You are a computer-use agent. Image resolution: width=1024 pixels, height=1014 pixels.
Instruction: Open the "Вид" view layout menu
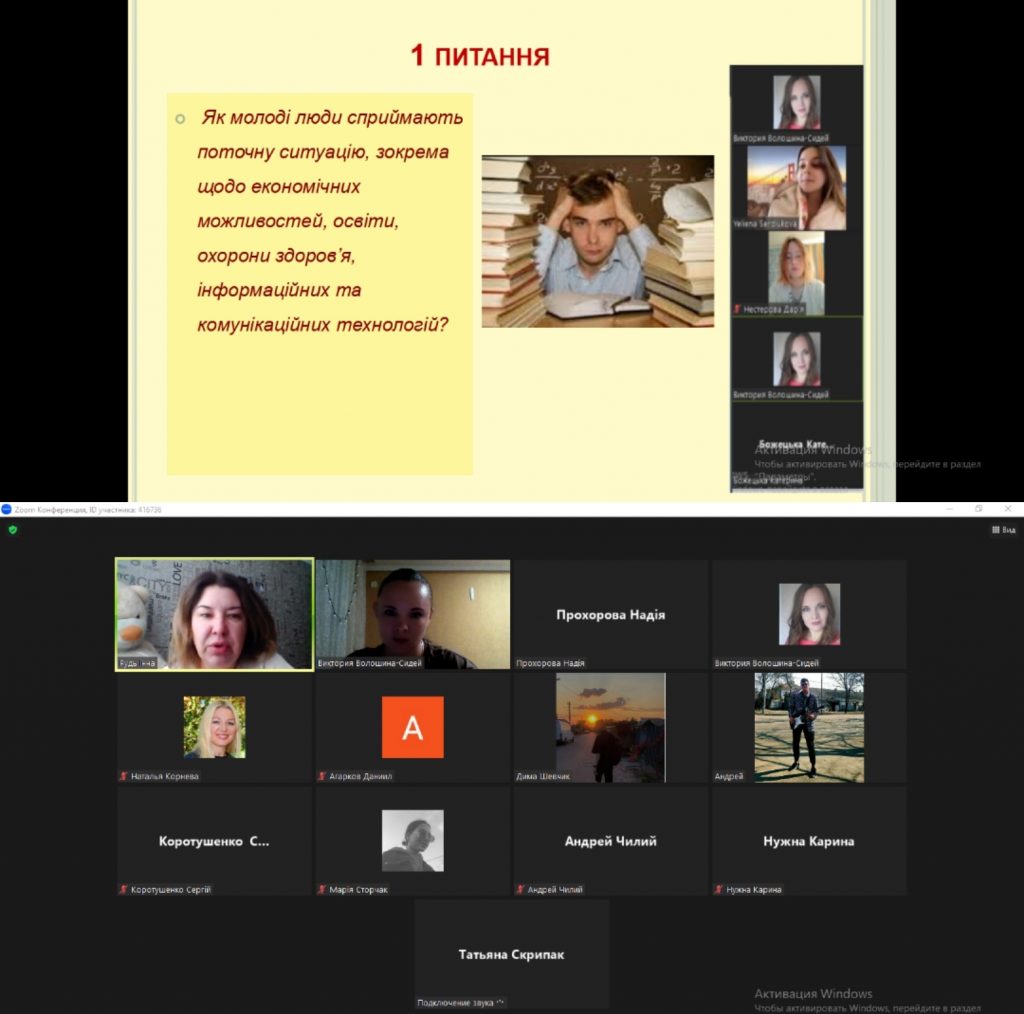coord(1003,529)
